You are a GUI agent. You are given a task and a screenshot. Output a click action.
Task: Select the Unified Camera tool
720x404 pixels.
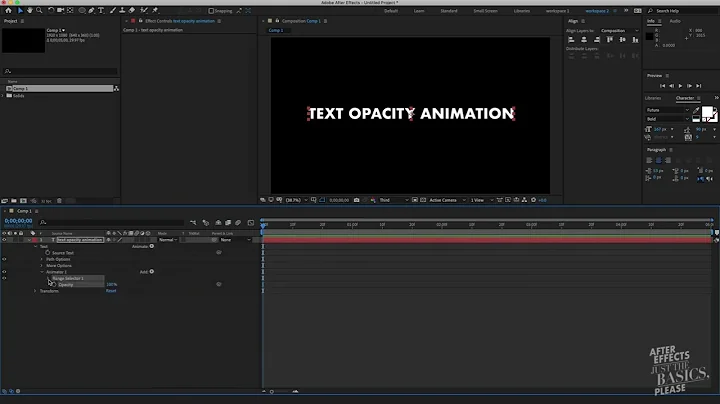tap(60, 10)
